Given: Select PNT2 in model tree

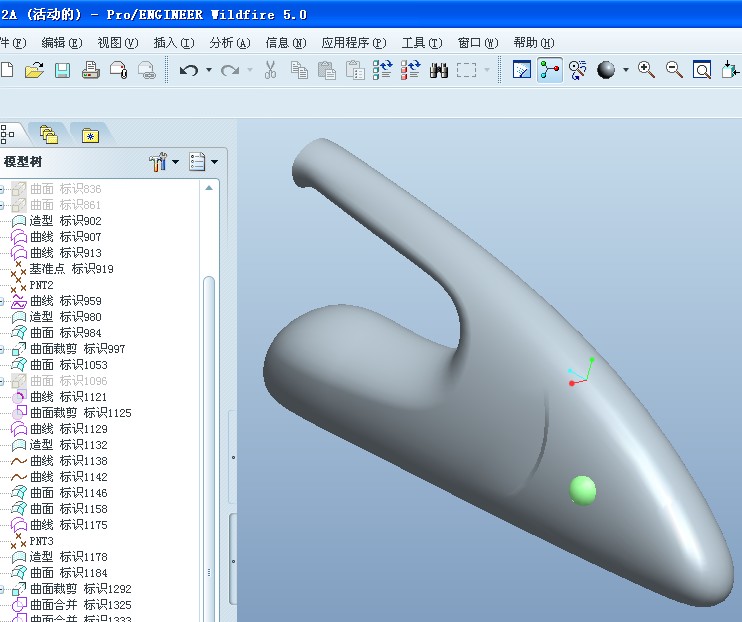Looking at the screenshot, I should 32,285.
